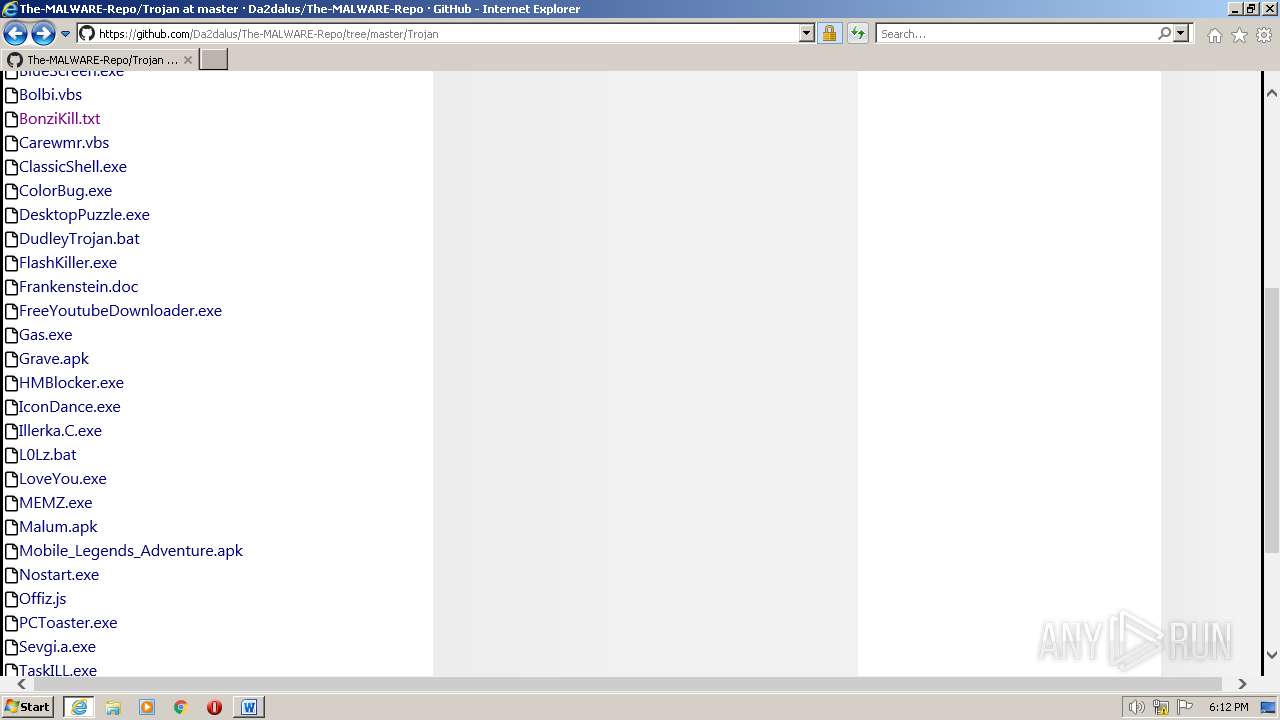This screenshot has height=720, width=1280.
Task: Open ColorBug.exe file link
Action: click(65, 191)
